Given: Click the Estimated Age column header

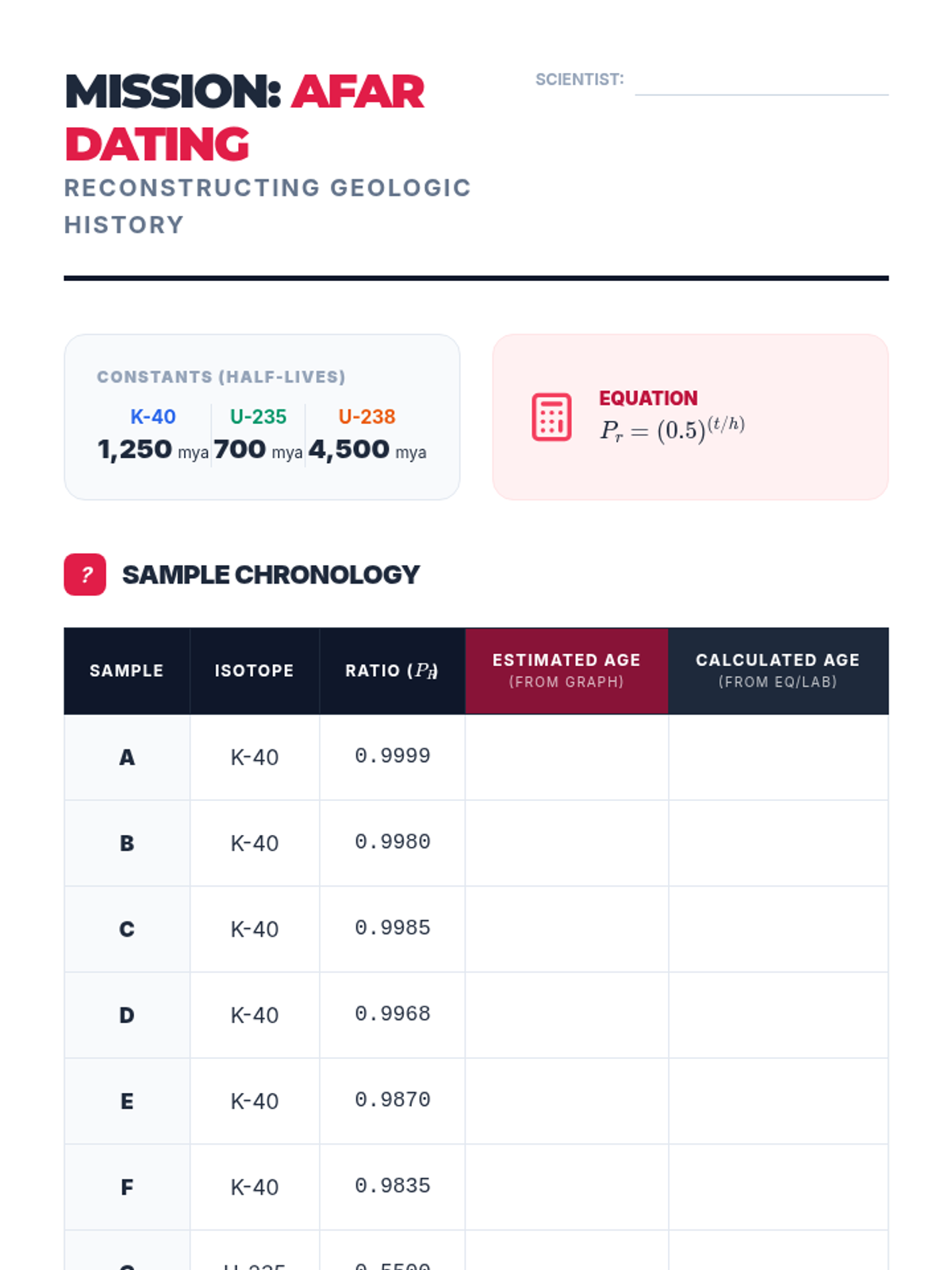Looking at the screenshot, I should tap(566, 671).
